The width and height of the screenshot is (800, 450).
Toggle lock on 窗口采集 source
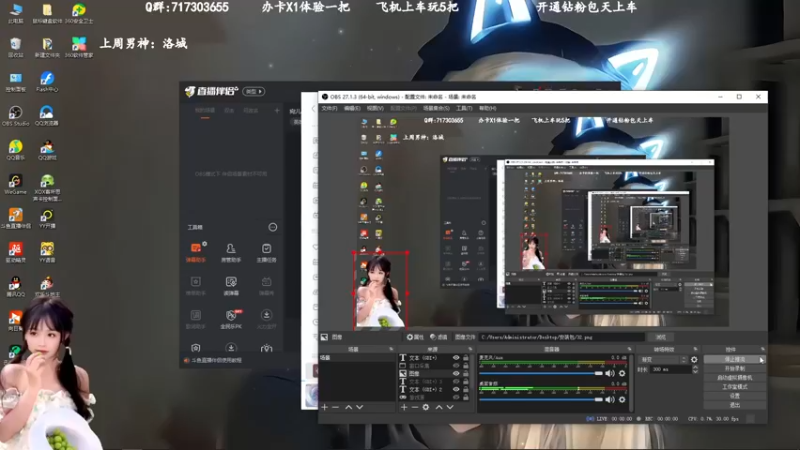(466, 366)
